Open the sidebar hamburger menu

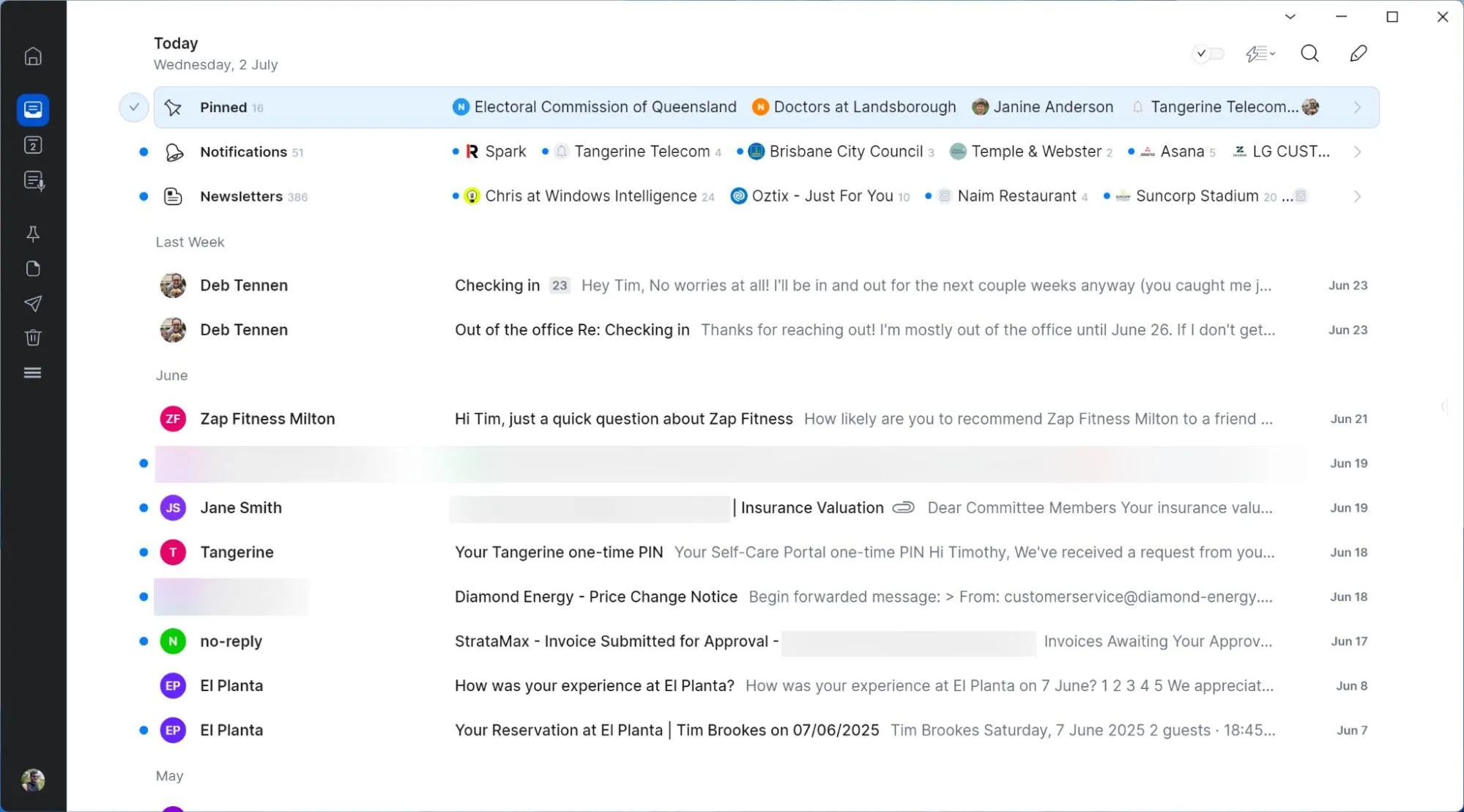33,372
